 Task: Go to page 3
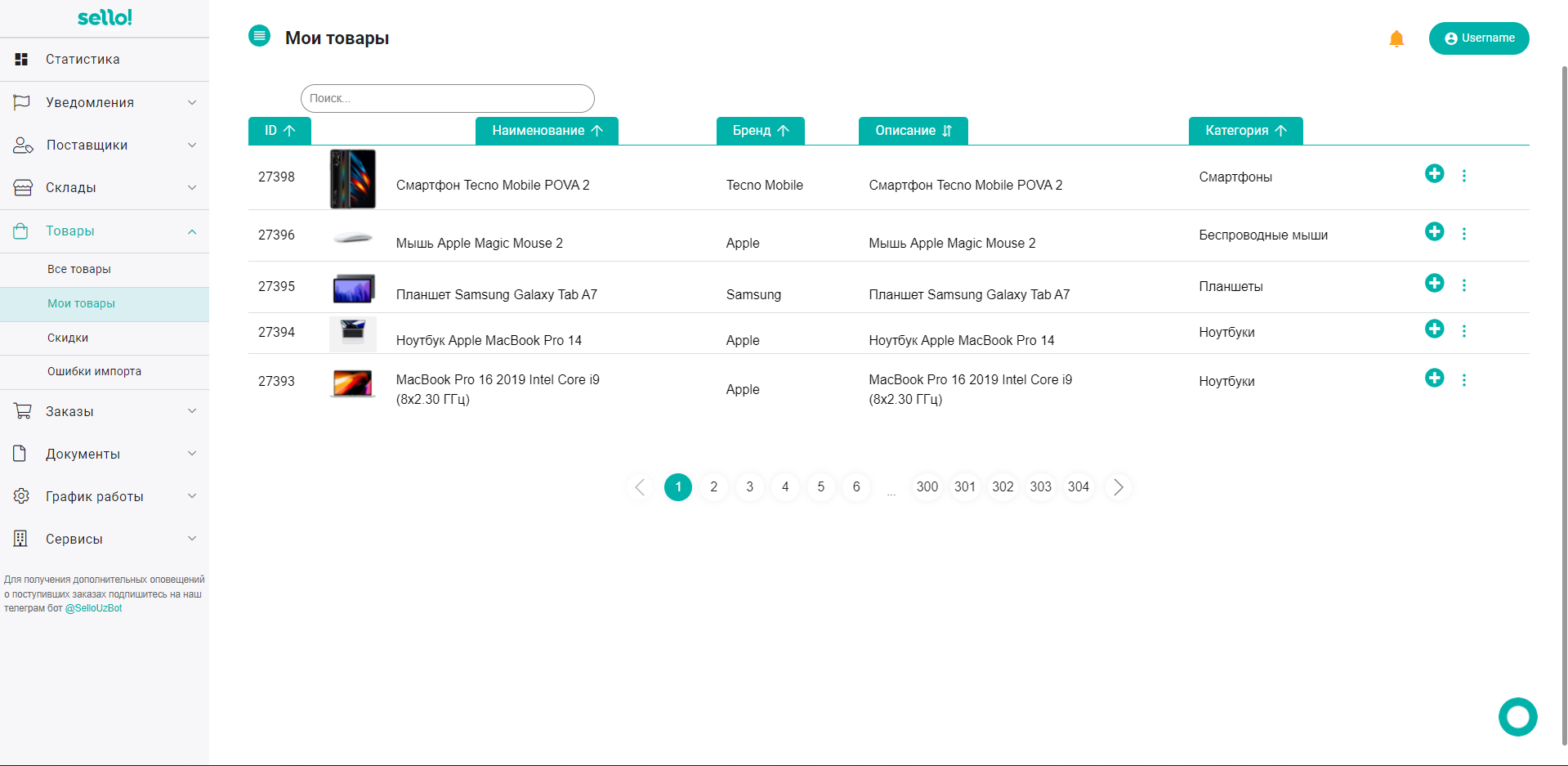point(749,487)
